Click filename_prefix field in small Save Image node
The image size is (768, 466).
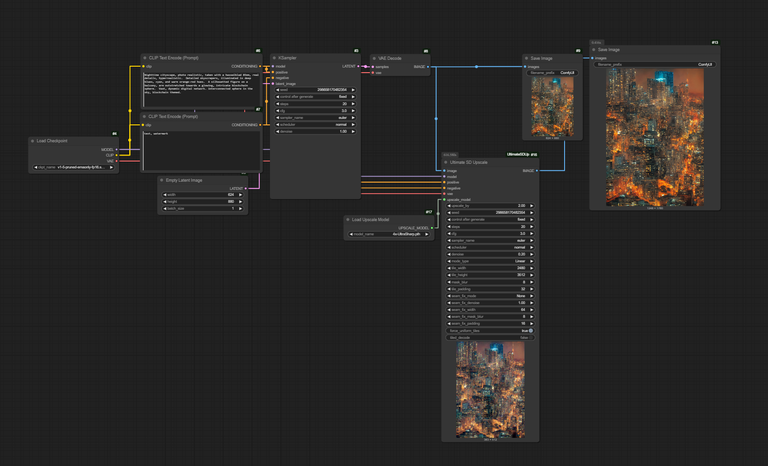552,73
